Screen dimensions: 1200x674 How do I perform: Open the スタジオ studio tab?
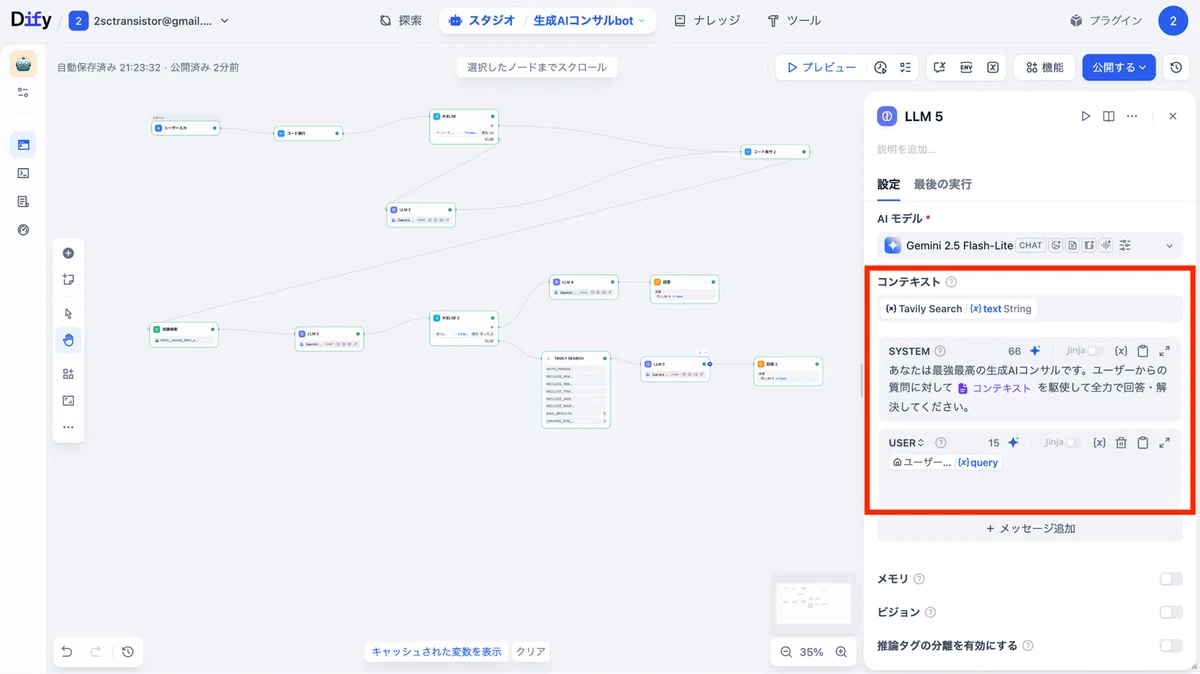click(482, 20)
